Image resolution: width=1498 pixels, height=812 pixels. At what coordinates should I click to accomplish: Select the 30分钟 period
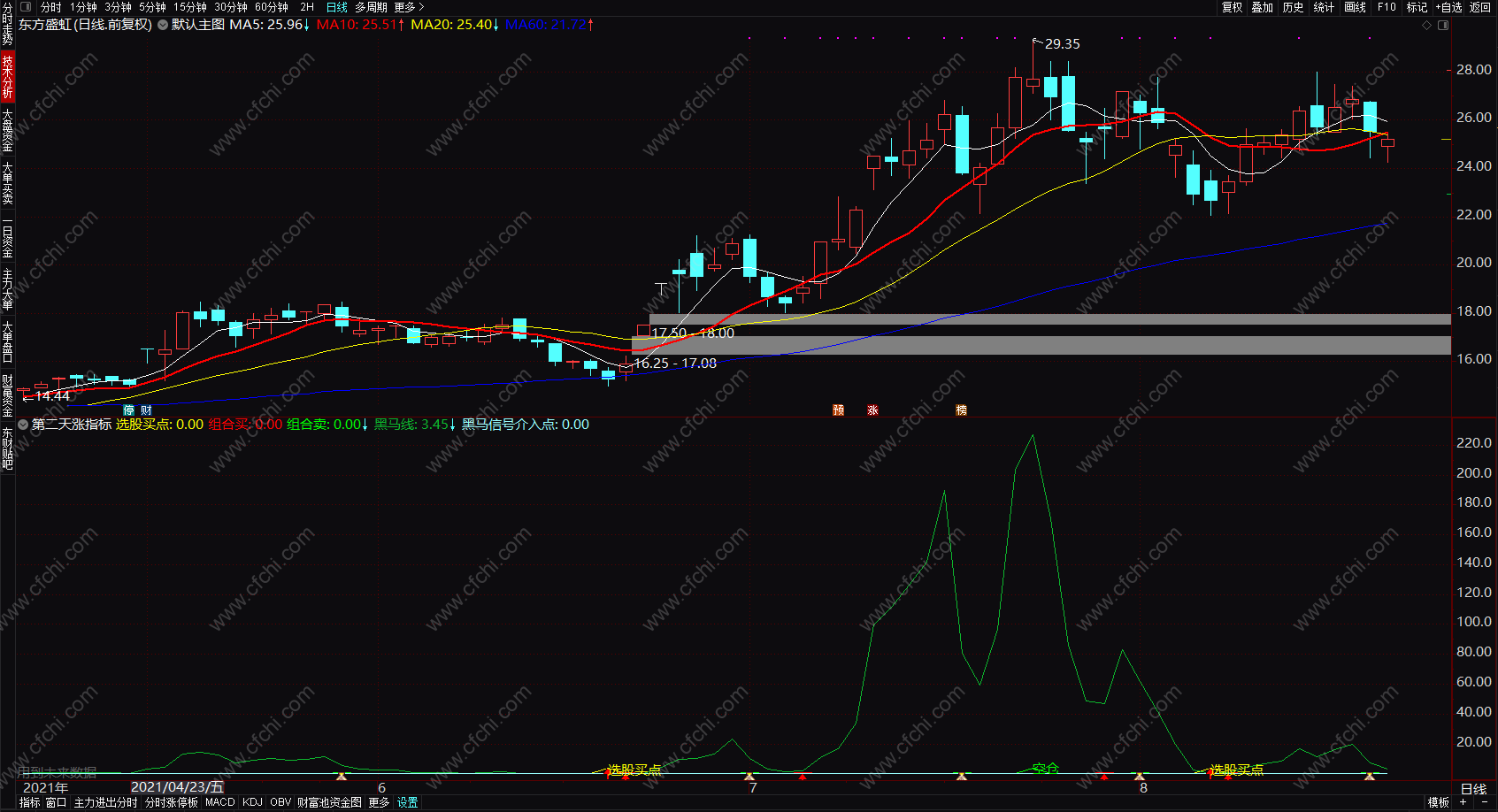[231, 7]
